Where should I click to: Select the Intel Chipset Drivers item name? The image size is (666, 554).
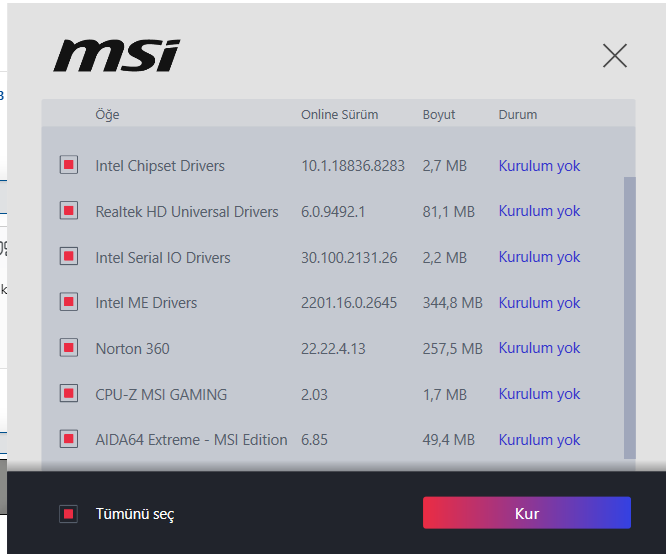point(160,166)
